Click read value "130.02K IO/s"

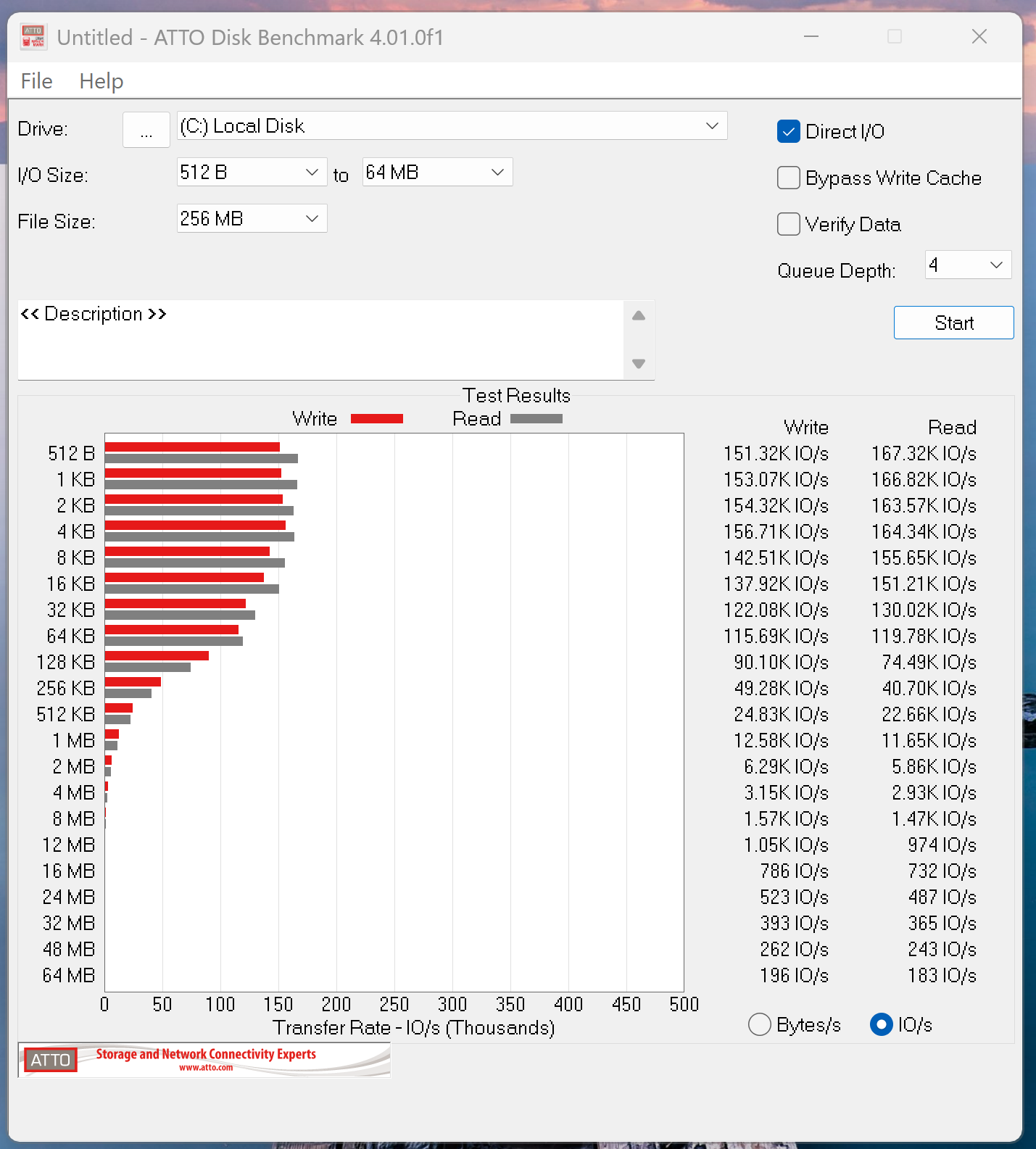coord(924,610)
